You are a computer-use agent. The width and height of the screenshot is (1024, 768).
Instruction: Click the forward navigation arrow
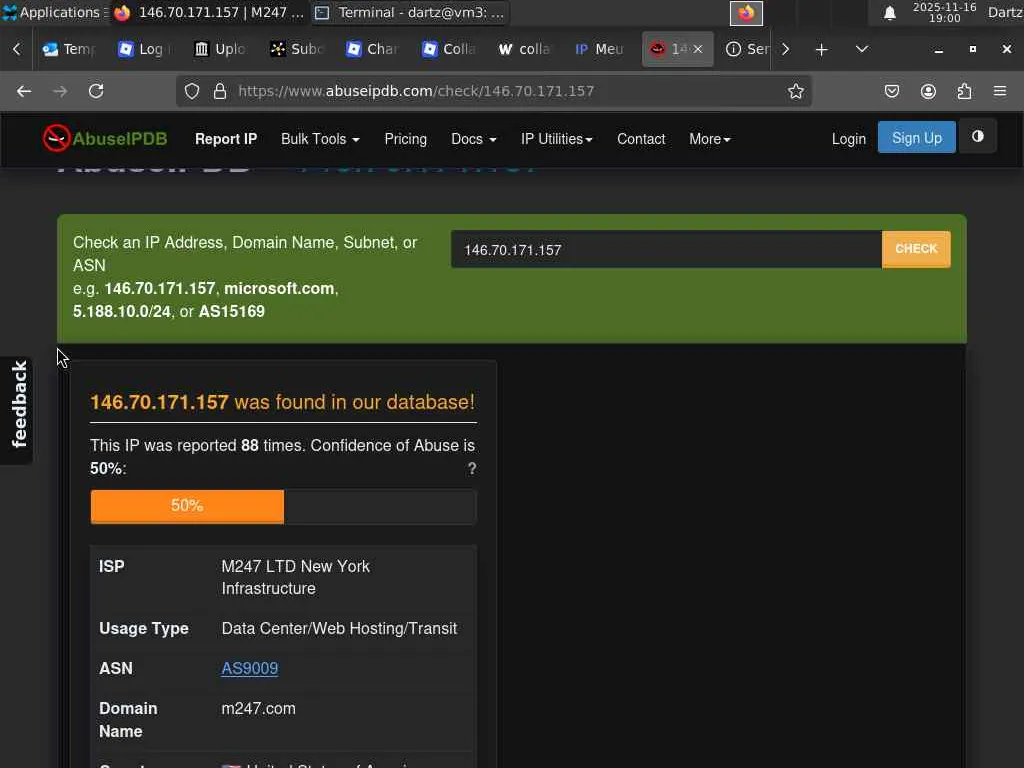pyautogui.click(x=60, y=91)
